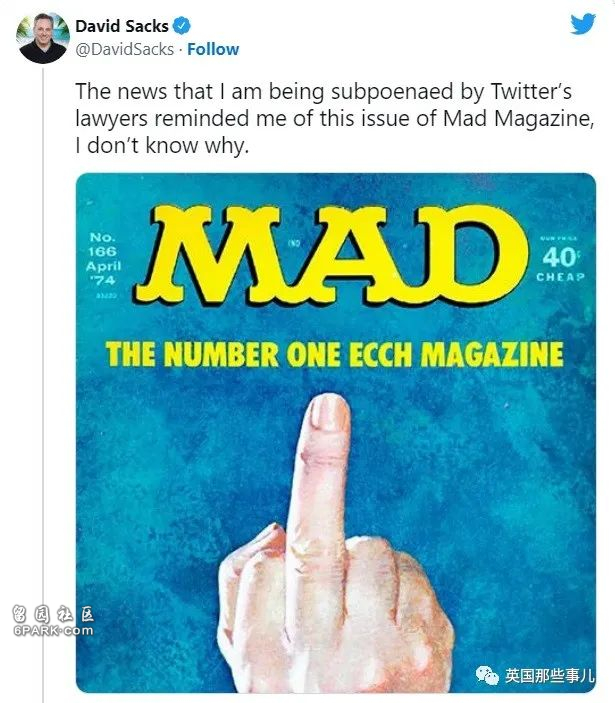Click the "THE NUMBER ONE ECCH MAGAZINE" tagline
The height and width of the screenshot is (703, 615).
334,354
